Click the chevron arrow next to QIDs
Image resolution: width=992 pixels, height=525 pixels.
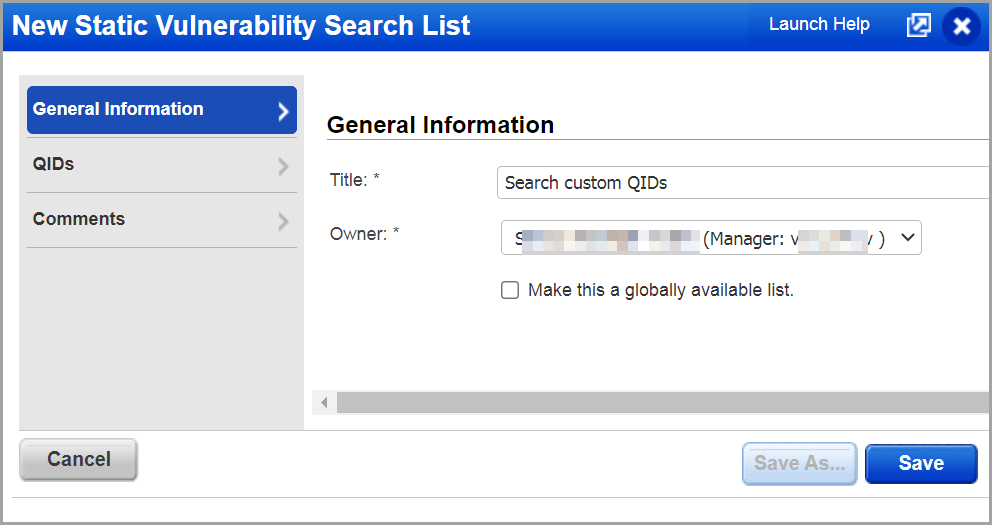[x=283, y=166]
